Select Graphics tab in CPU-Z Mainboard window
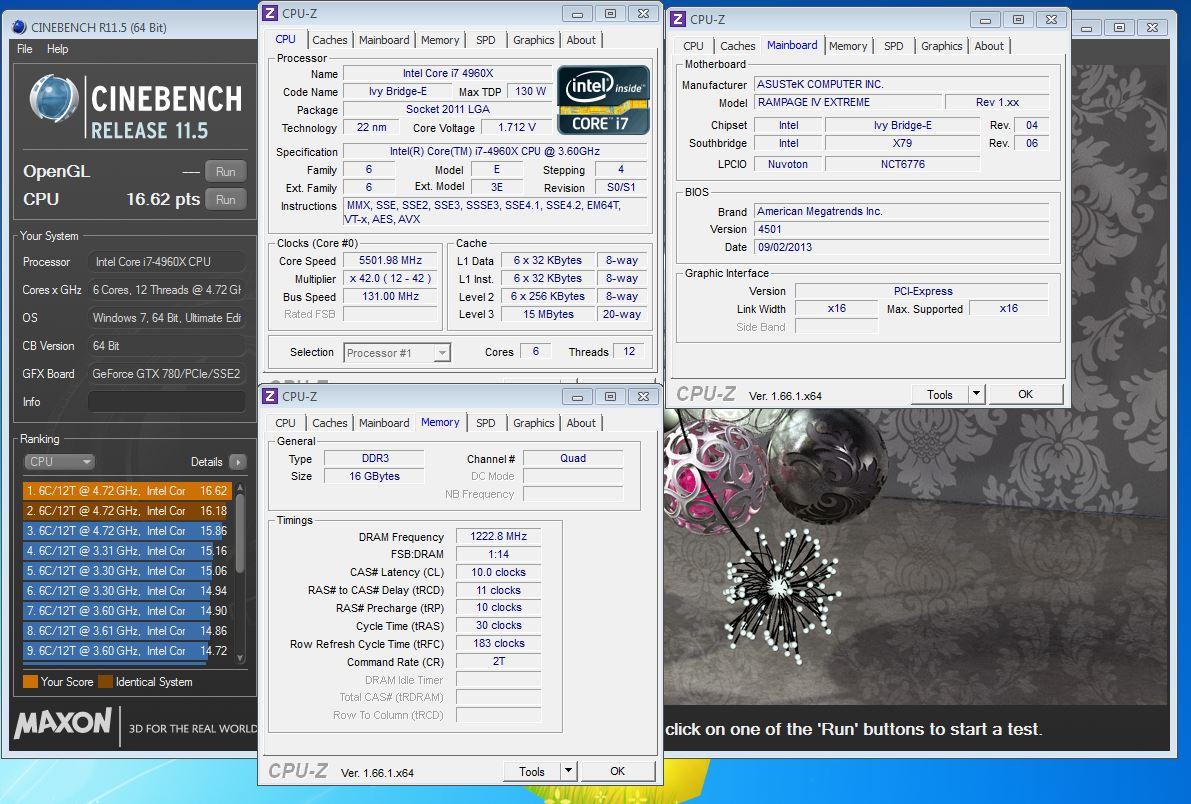 click(x=941, y=46)
